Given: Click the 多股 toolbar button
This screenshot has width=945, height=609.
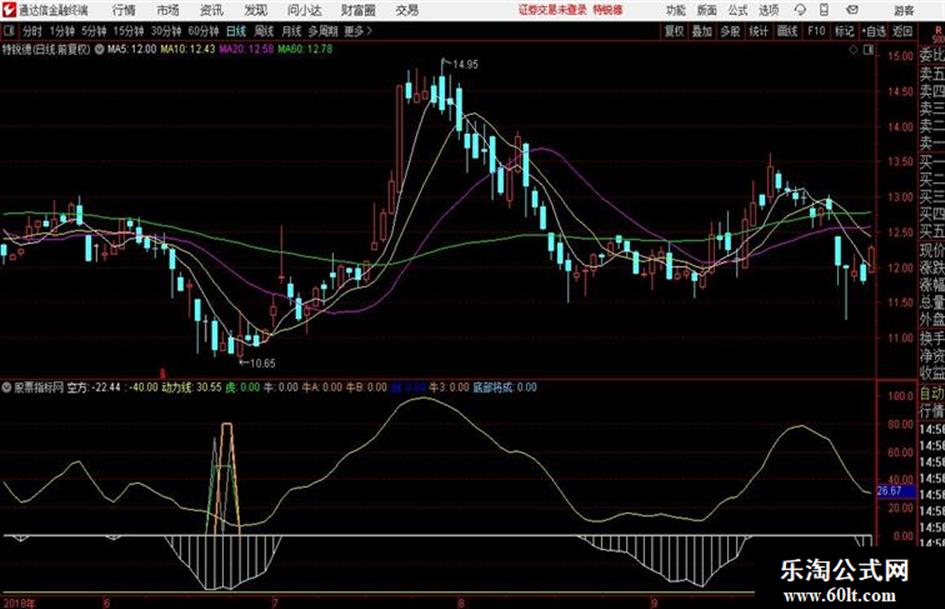Looking at the screenshot, I should pos(730,31).
